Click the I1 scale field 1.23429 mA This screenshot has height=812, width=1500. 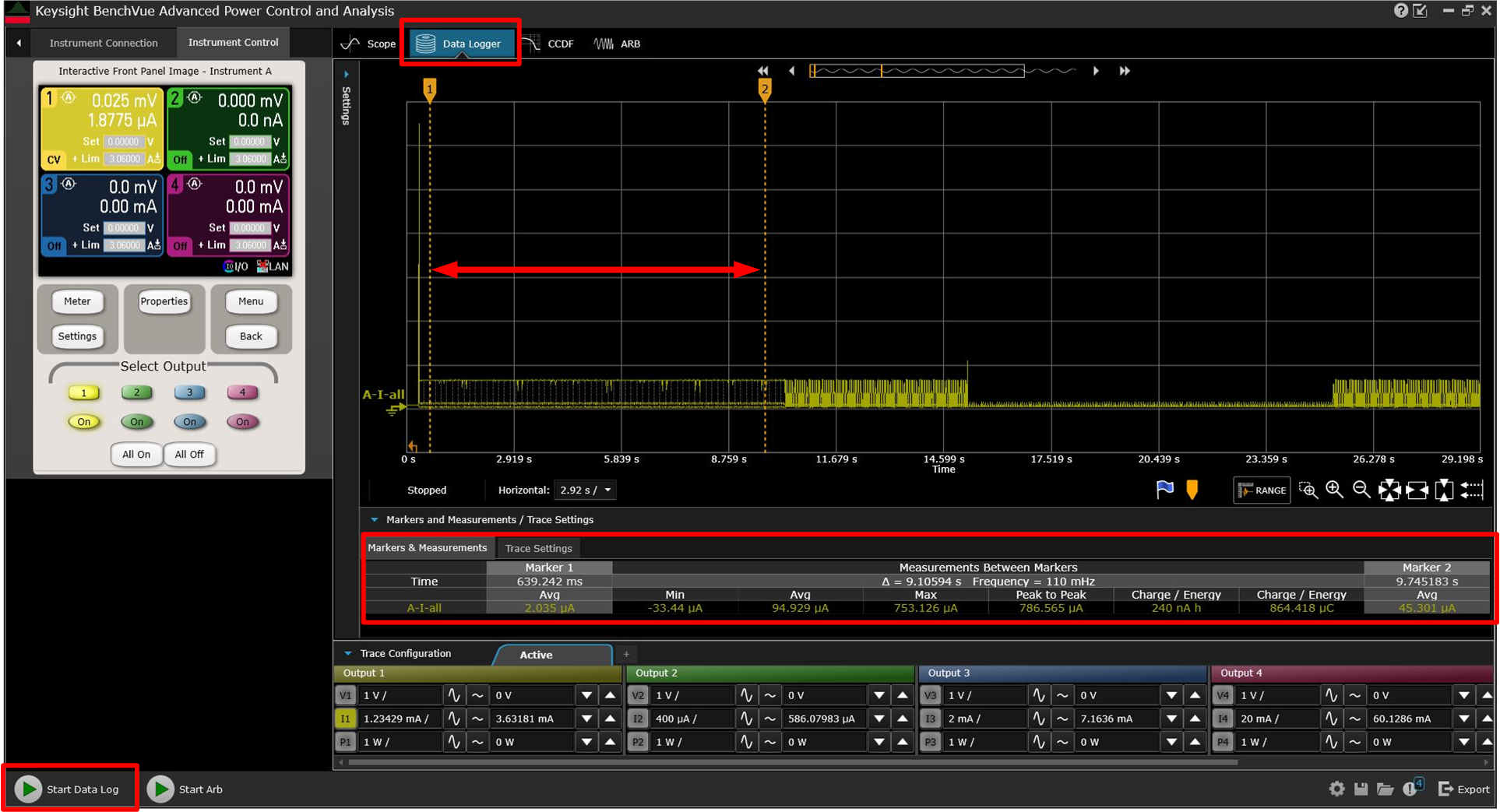click(x=400, y=719)
